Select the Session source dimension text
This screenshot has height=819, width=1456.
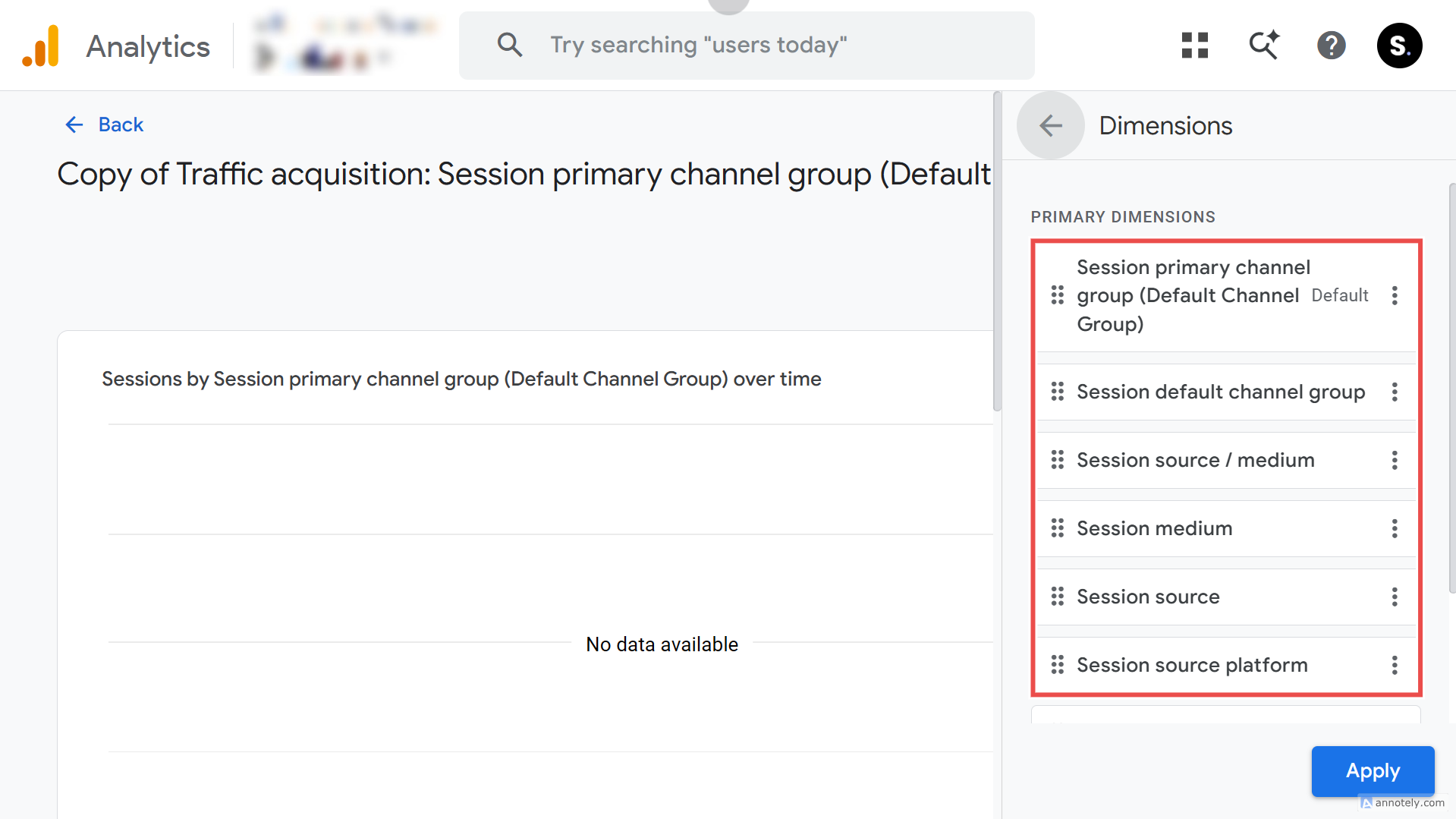[x=1148, y=597]
